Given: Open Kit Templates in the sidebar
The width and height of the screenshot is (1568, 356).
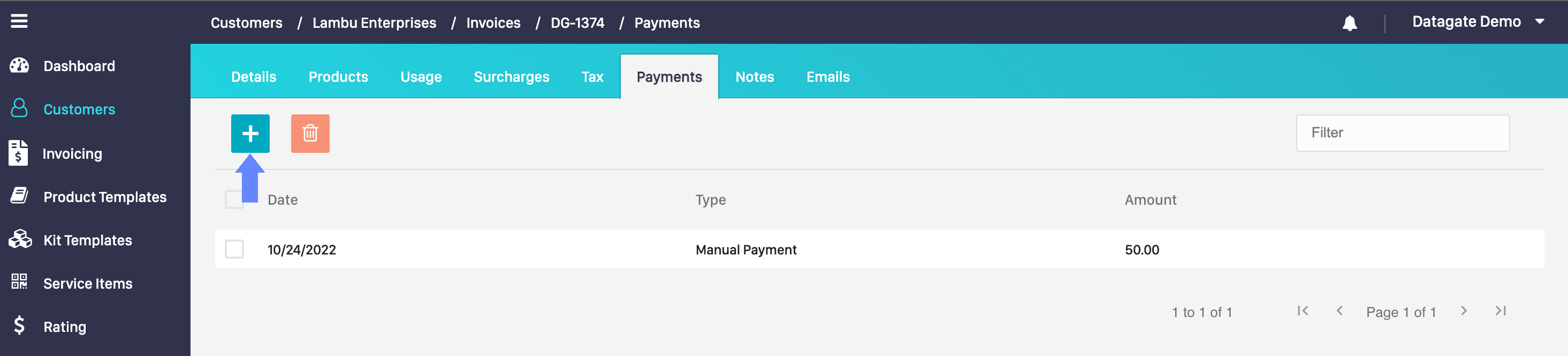Looking at the screenshot, I should pos(87,240).
